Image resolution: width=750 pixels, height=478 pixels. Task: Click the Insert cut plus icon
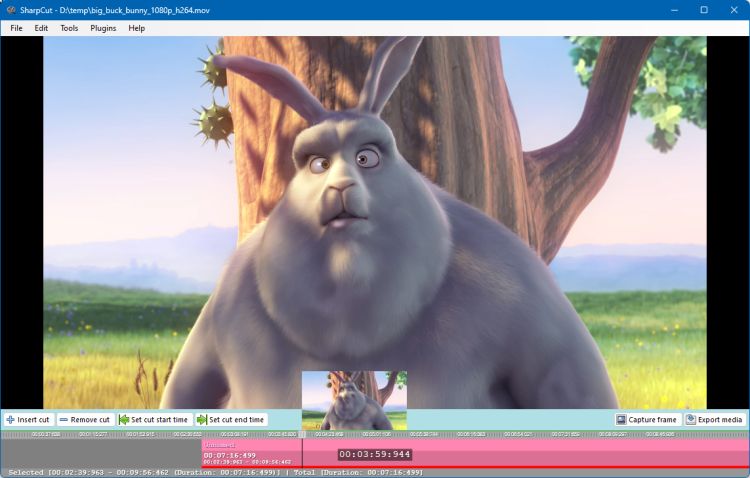tap(11, 420)
